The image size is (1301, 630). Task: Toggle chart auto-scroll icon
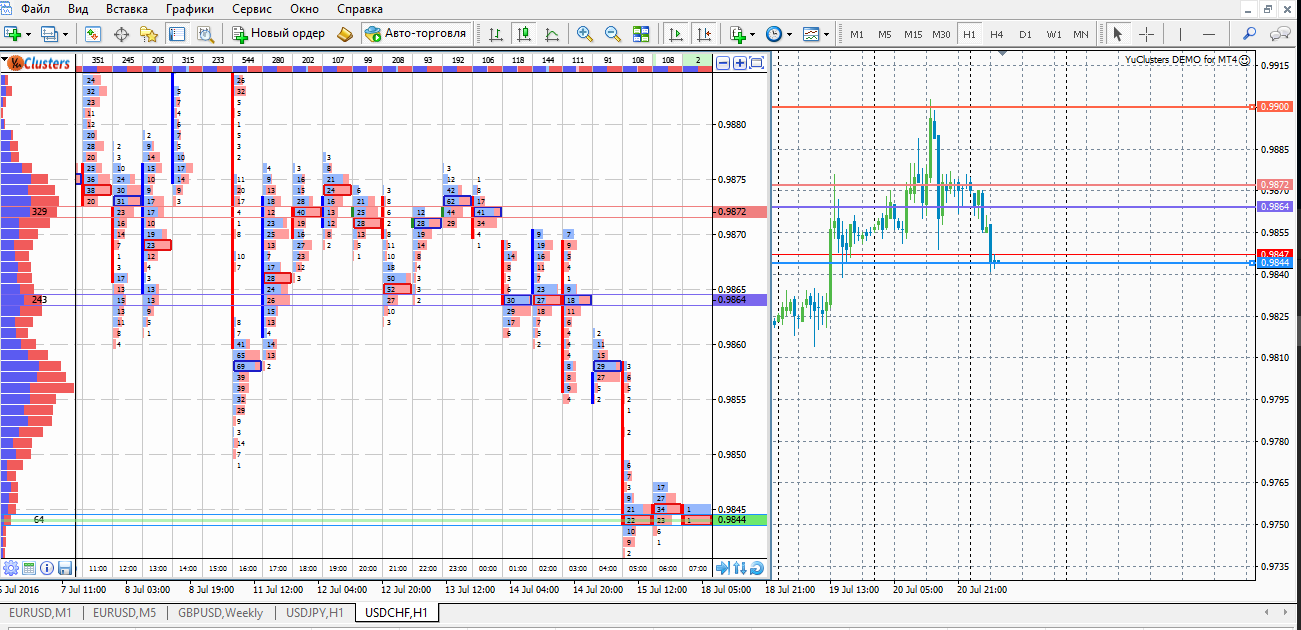[677, 33]
